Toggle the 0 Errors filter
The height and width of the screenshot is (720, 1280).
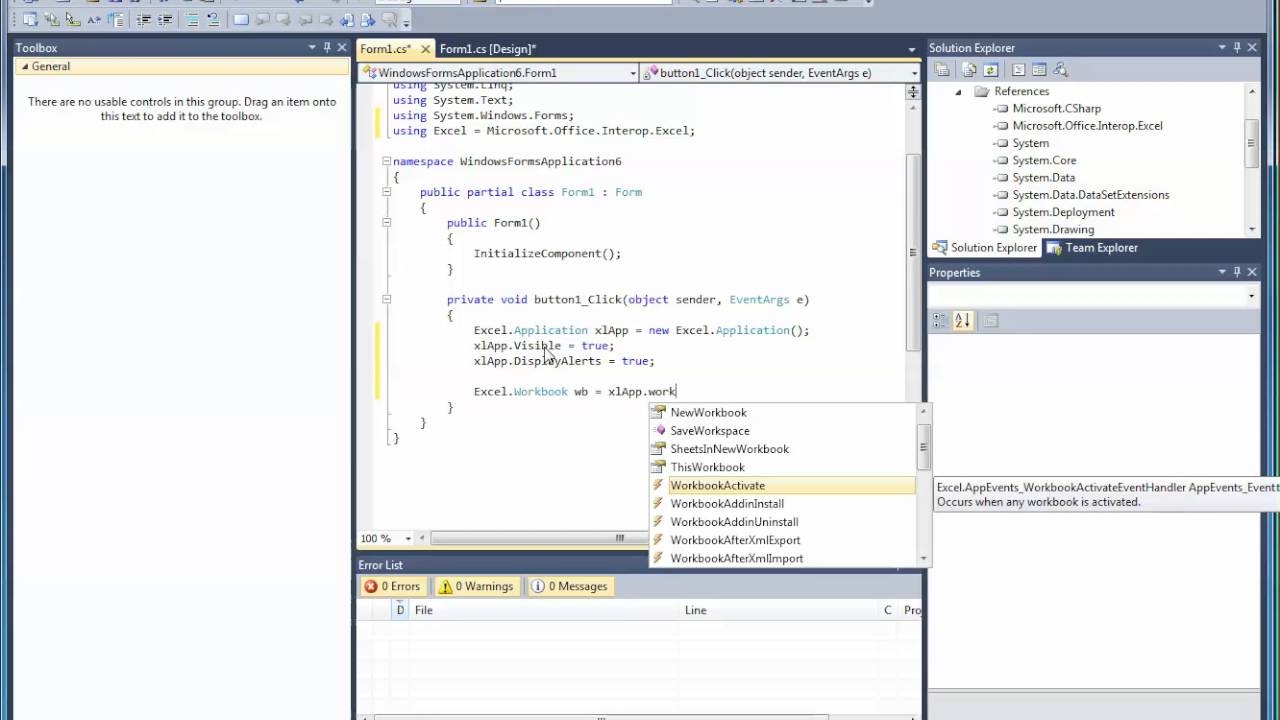click(392, 586)
